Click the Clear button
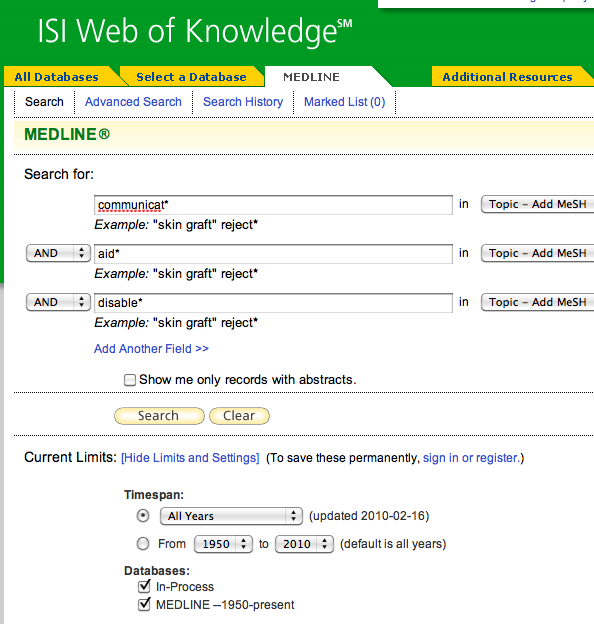This screenshot has height=624, width=594. coord(239,416)
